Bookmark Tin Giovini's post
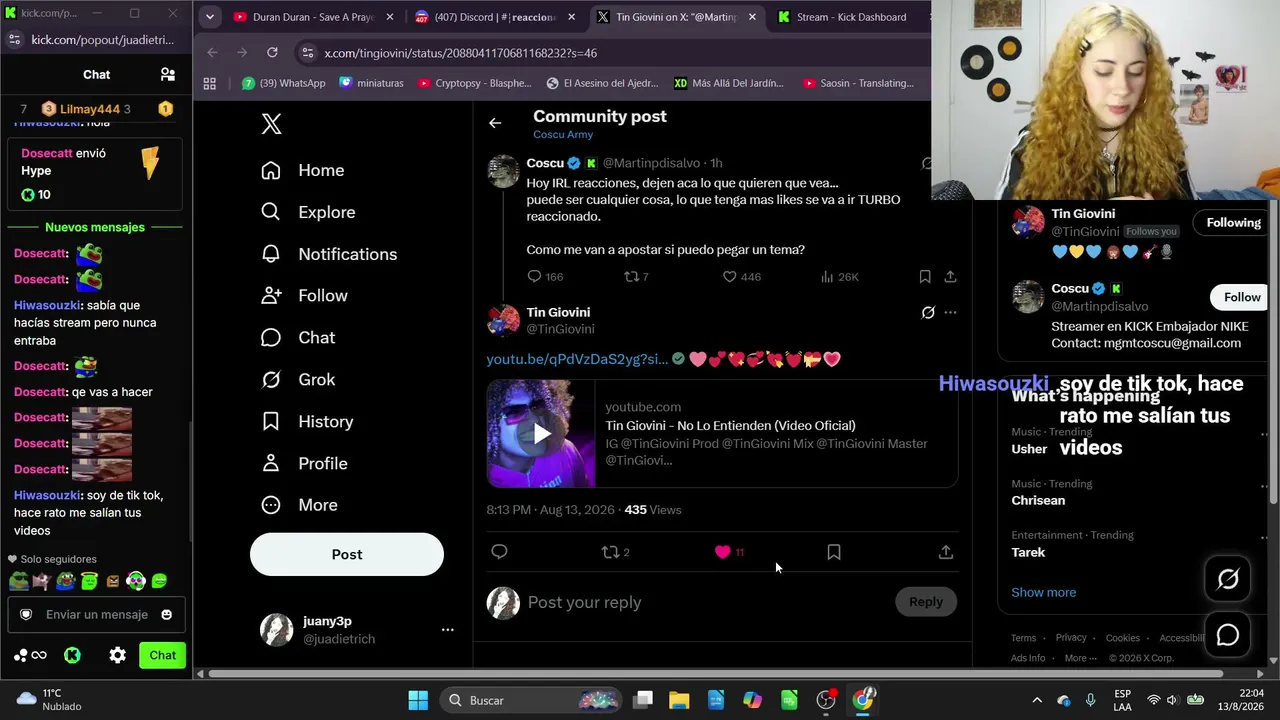 pyautogui.click(x=834, y=552)
